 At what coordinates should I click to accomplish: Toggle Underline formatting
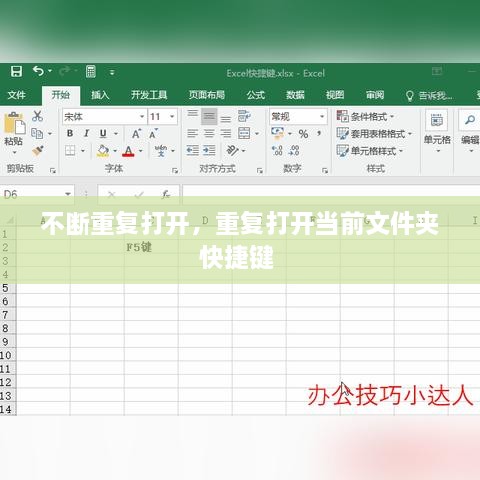103,134
